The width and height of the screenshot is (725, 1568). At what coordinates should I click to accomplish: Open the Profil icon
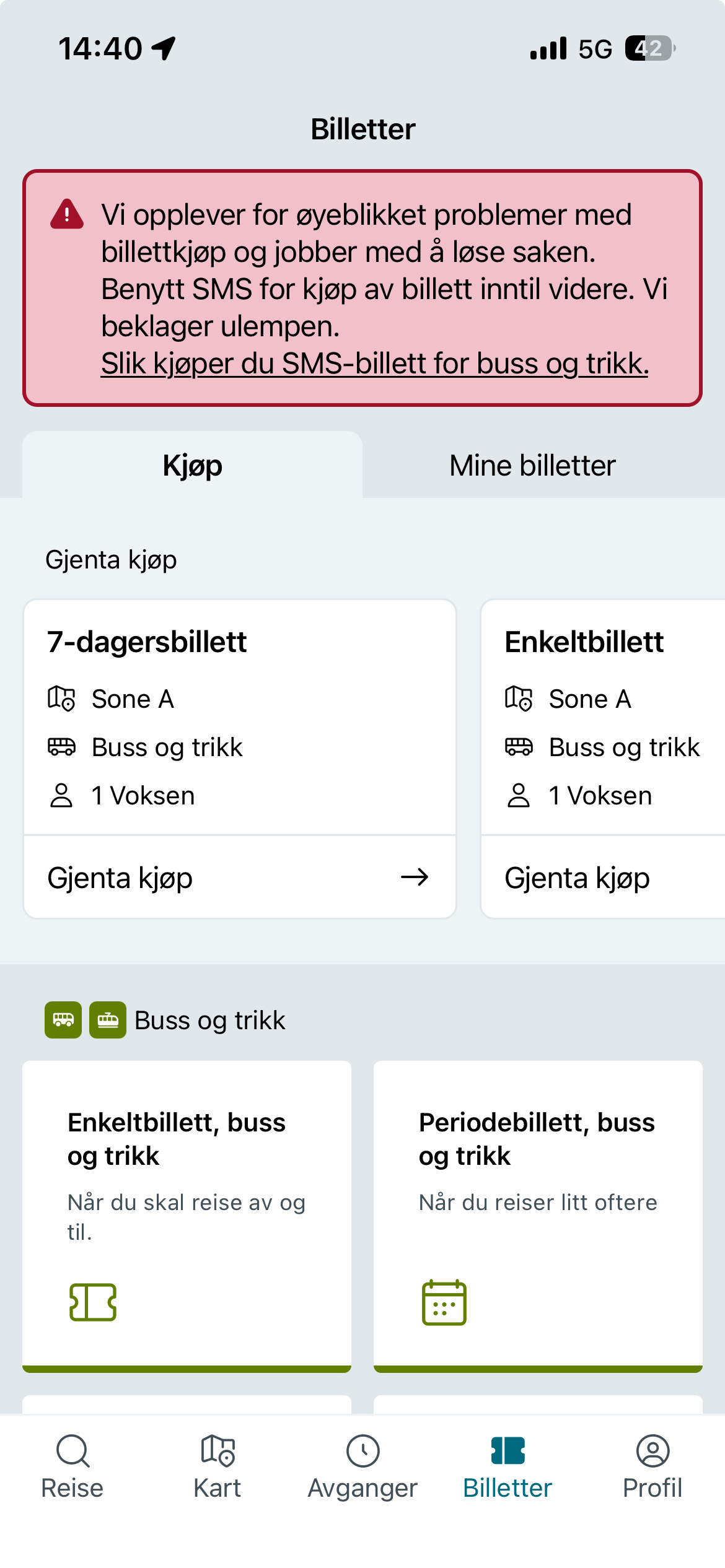click(x=652, y=1451)
